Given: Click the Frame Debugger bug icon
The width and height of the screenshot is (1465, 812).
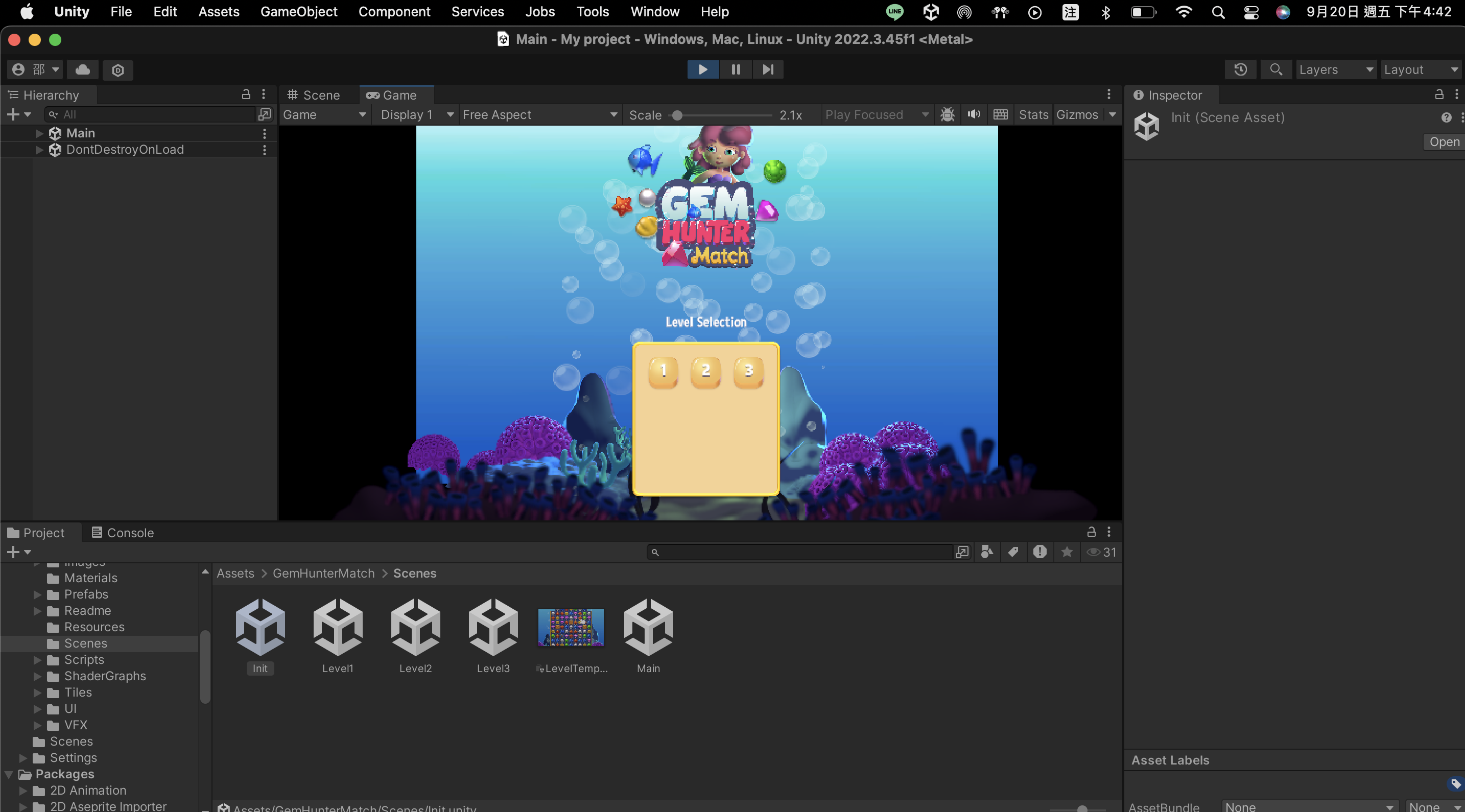Looking at the screenshot, I should tap(947, 114).
